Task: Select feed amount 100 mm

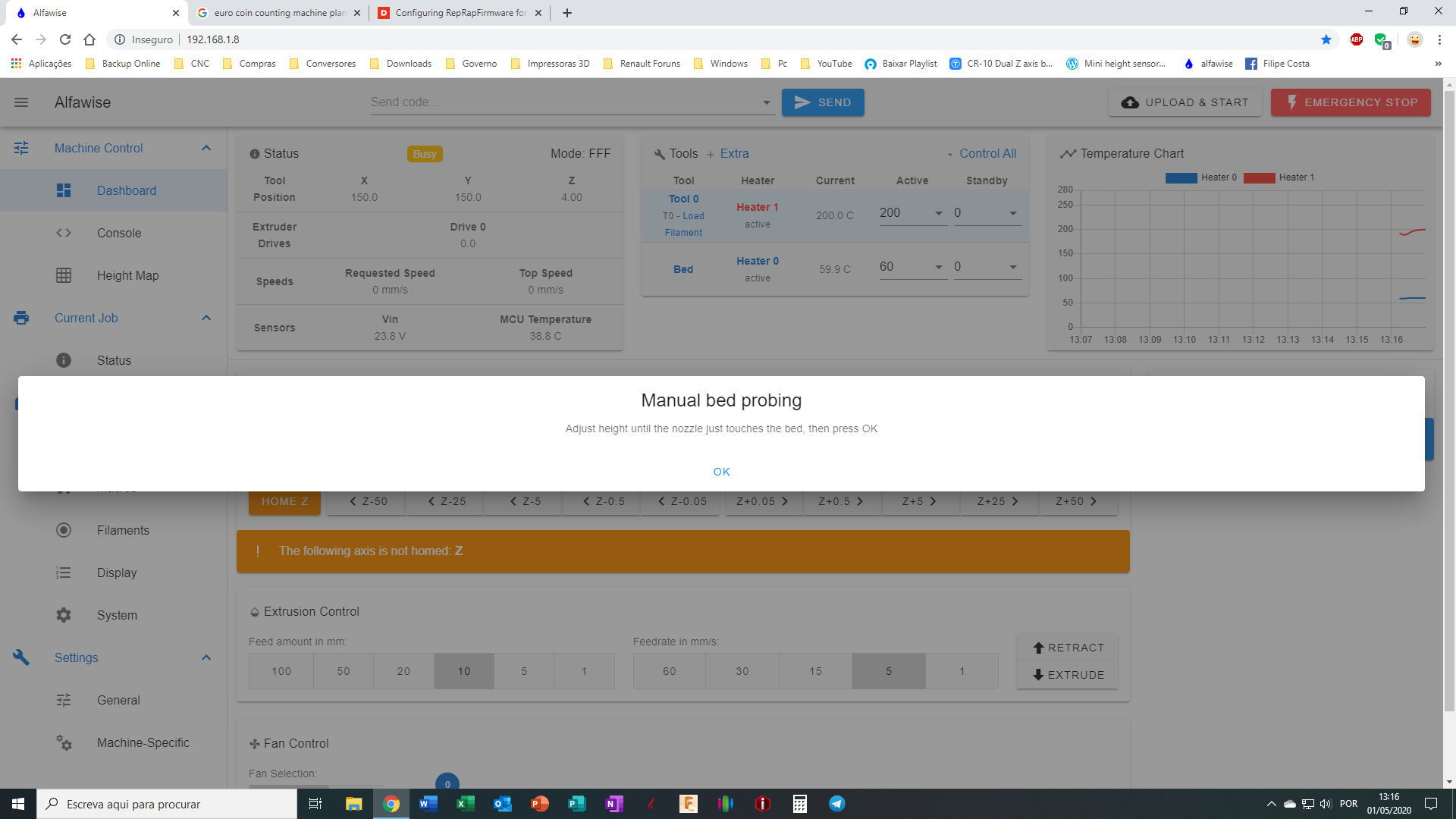Action: pyautogui.click(x=281, y=671)
